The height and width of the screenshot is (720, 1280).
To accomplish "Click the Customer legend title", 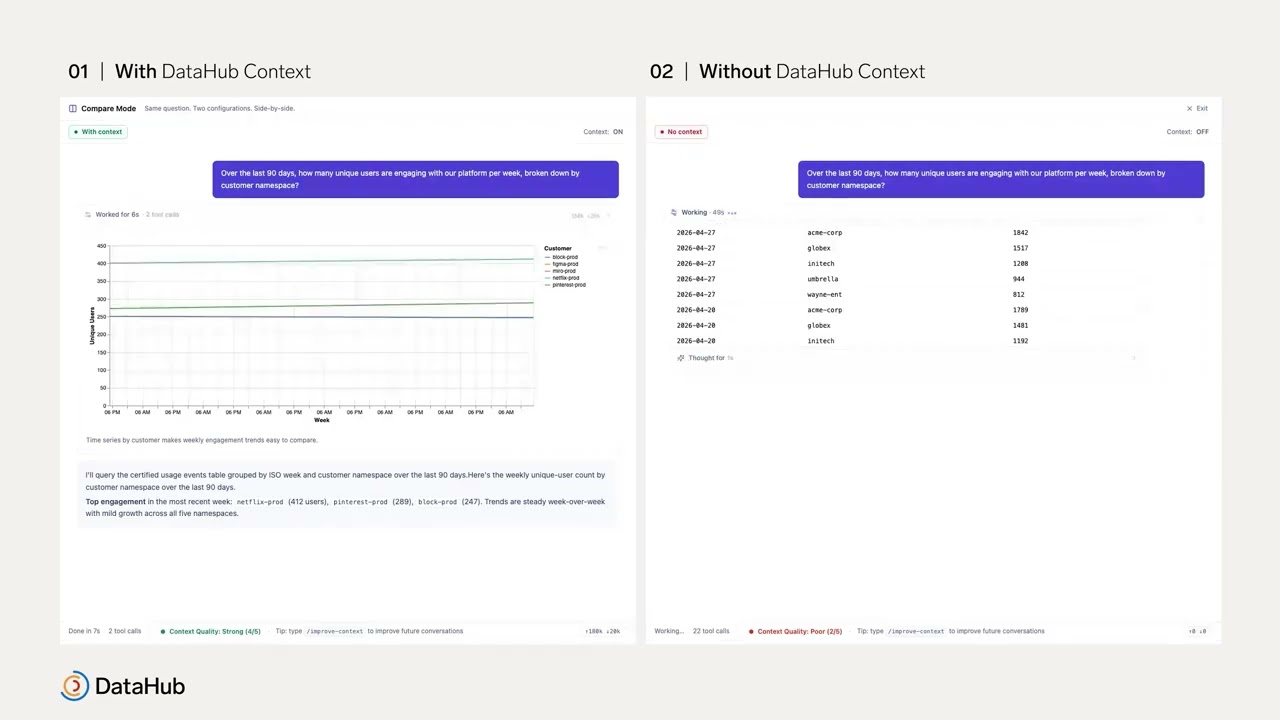I will [x=558, y=248].
